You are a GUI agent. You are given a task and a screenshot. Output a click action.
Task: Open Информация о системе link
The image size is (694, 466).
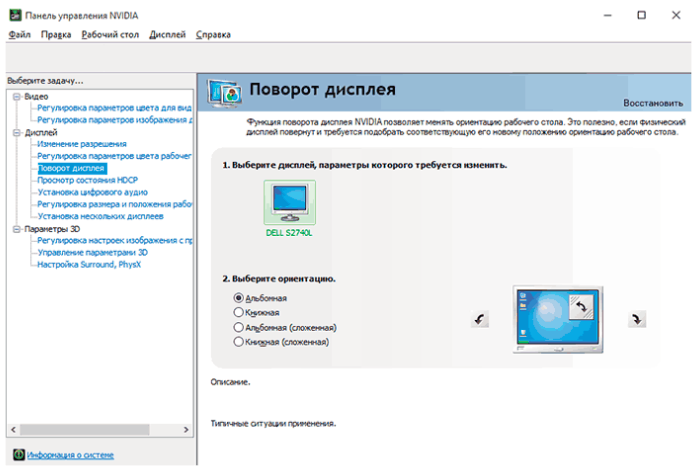point(70,455)
